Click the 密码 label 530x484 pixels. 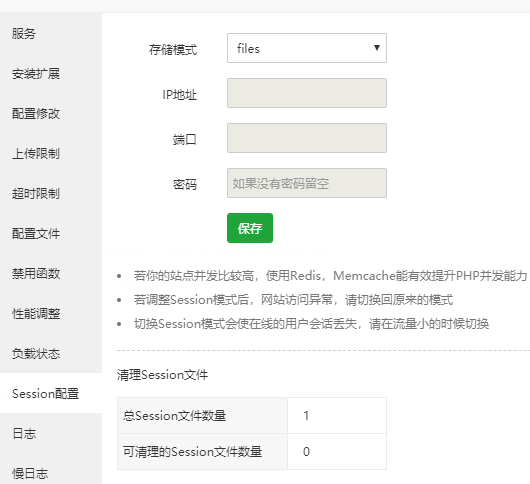pos(185,184)
